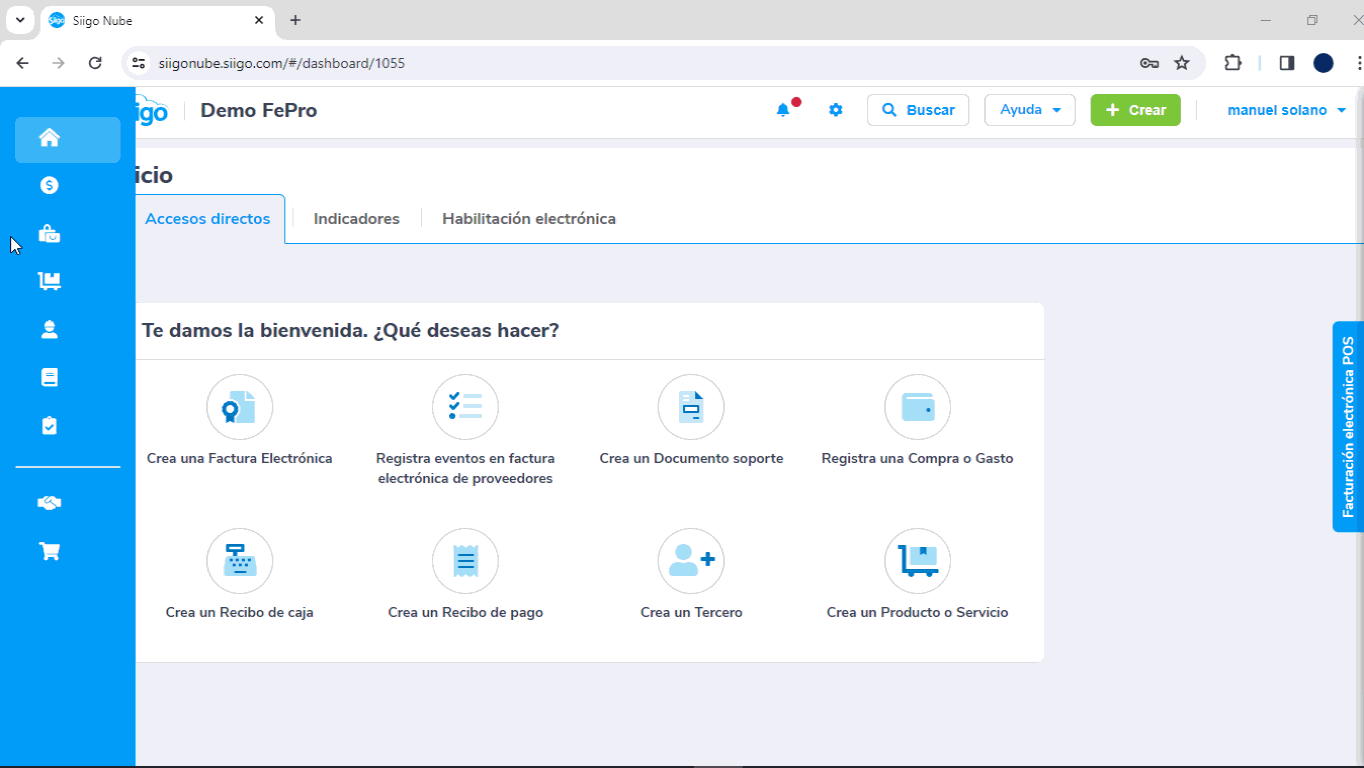Toggle the Chrome side panel

pyautogui.click(x=1287, y=63)
